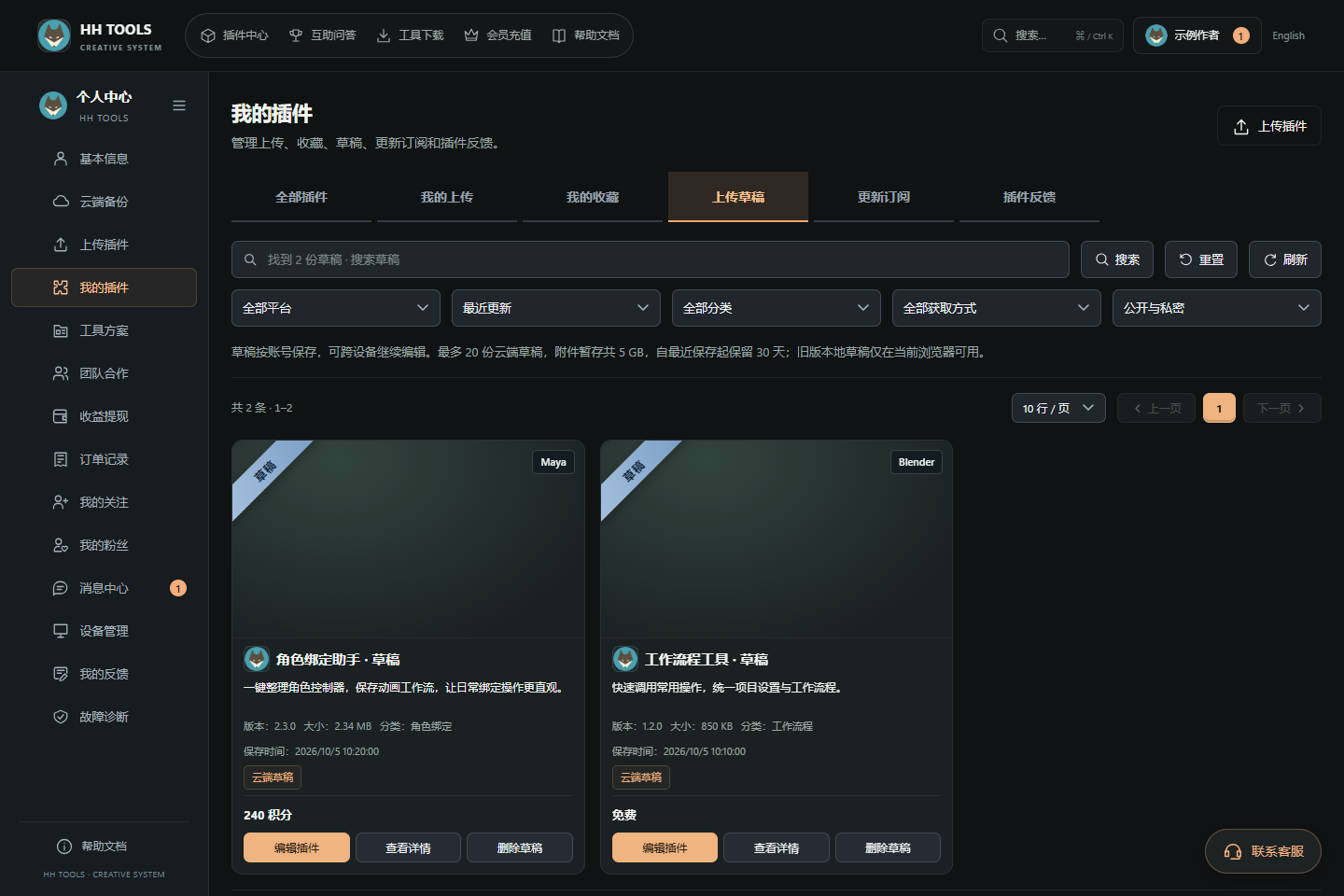
Task: Open the 我的收藏 tab
Action: point(593,197)
